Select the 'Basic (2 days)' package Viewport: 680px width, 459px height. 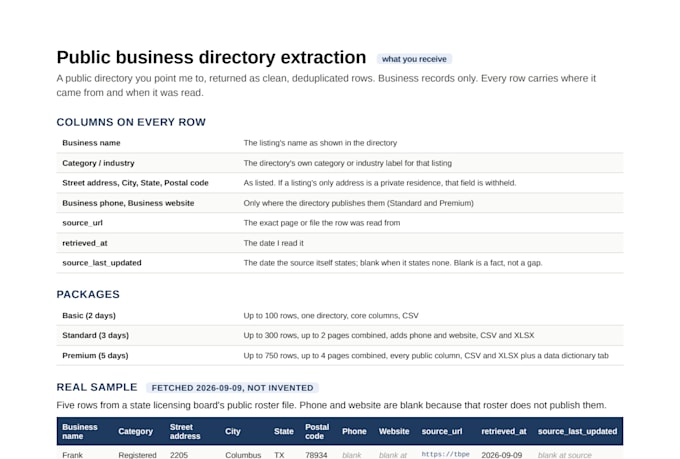[89, 315]
